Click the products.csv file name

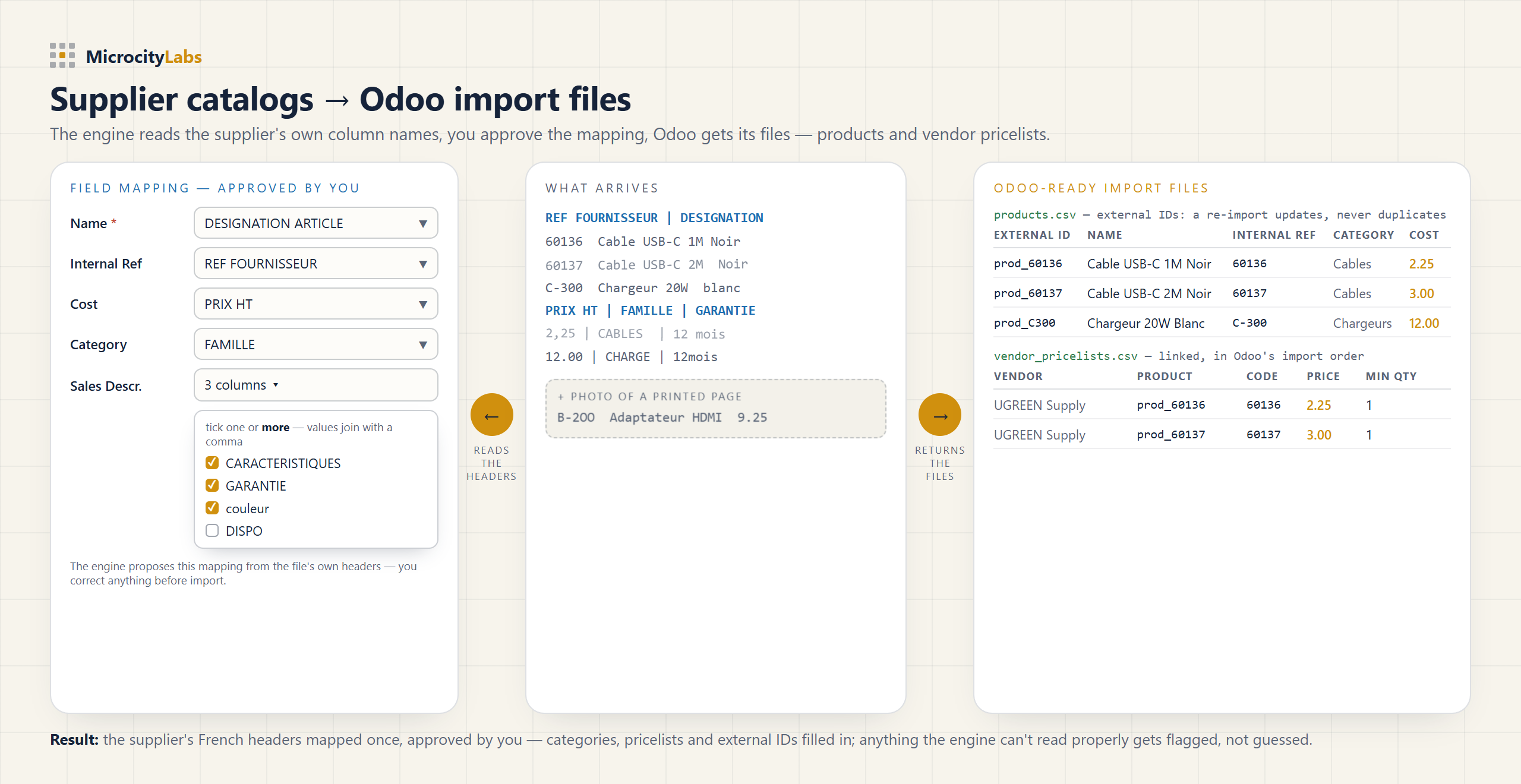1034,214
